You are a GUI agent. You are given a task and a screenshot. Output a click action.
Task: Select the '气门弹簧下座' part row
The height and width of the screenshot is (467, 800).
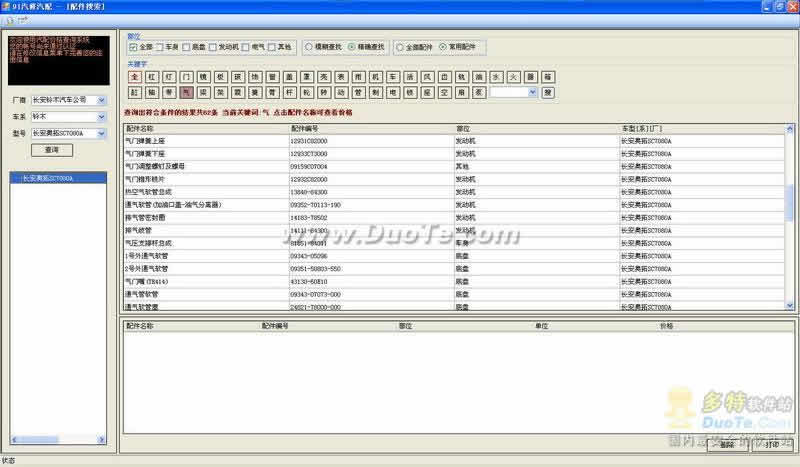454,154
